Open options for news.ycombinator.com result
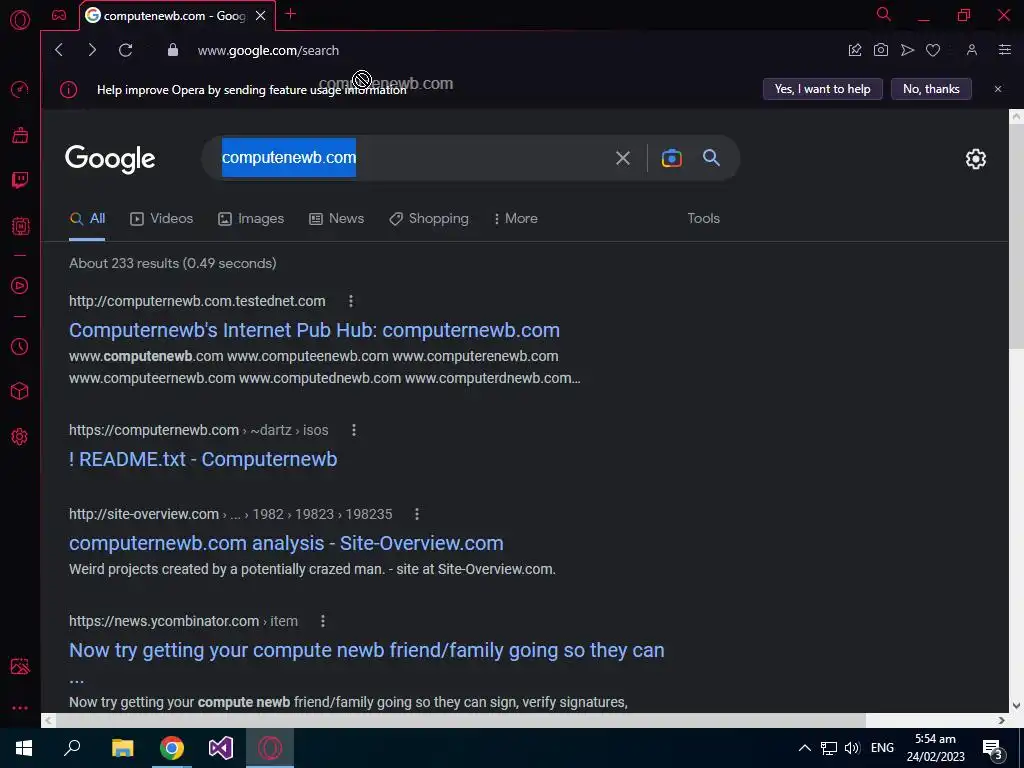Screen dimensions: 1024x768 click(323, 621)
